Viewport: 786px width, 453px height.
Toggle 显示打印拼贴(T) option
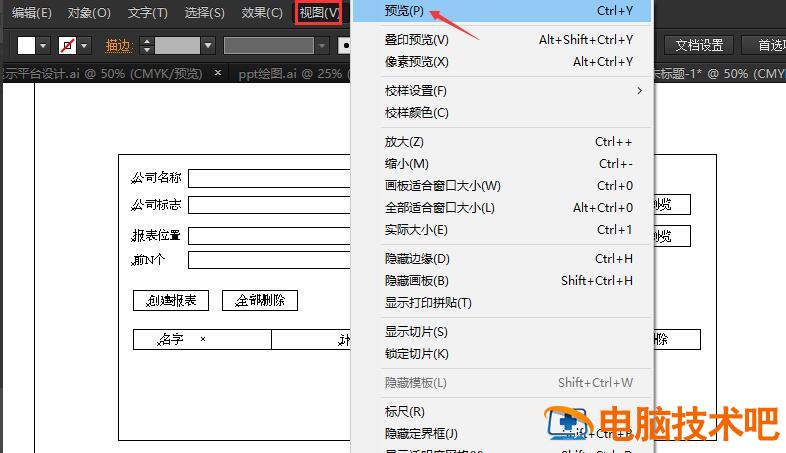coord(428,303)
